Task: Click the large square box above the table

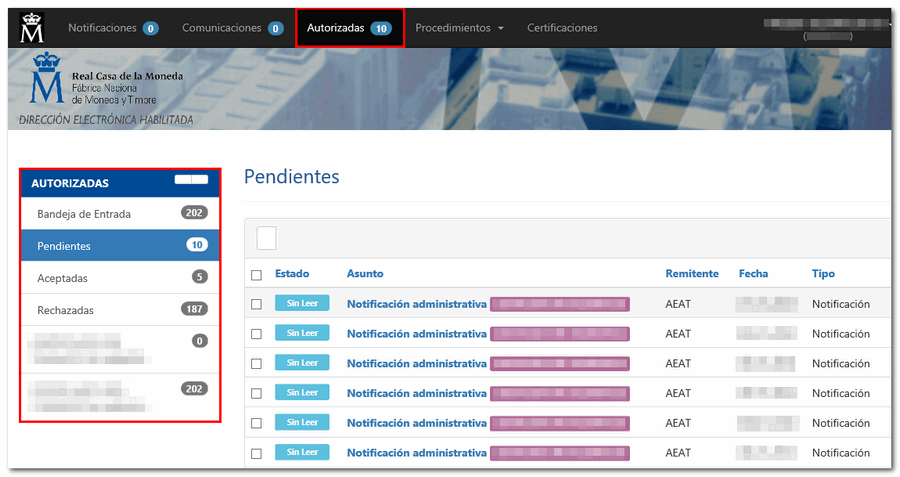Action: pyautogui.click(x=266, y=238)
